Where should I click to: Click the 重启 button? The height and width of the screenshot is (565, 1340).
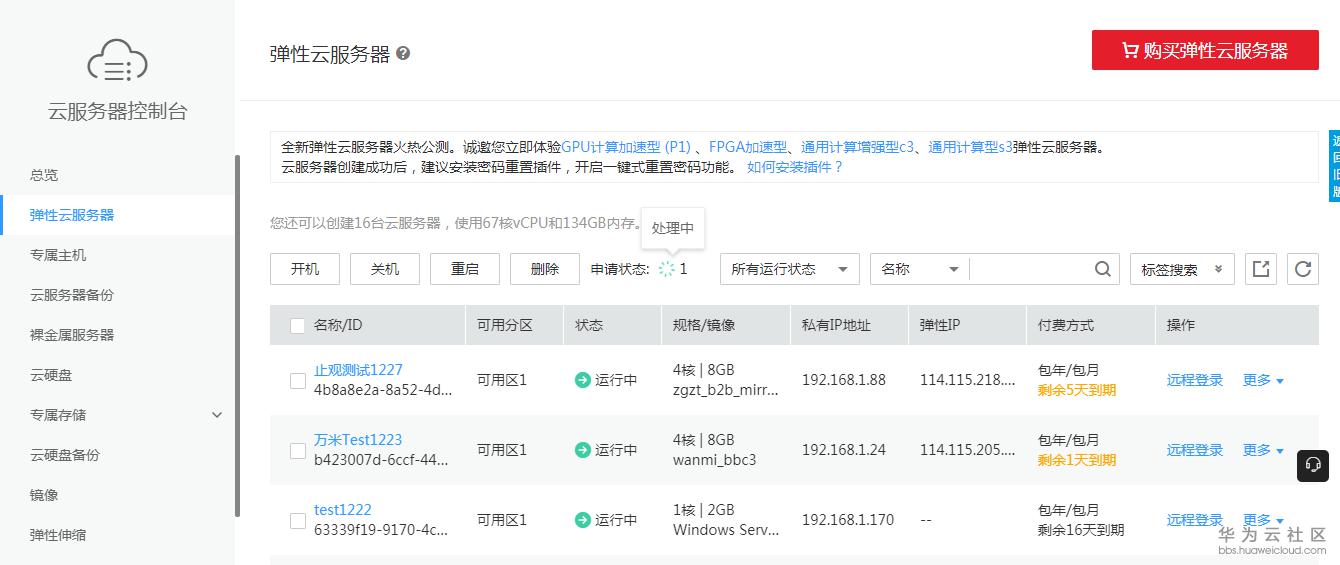click(x=465, y=269)
